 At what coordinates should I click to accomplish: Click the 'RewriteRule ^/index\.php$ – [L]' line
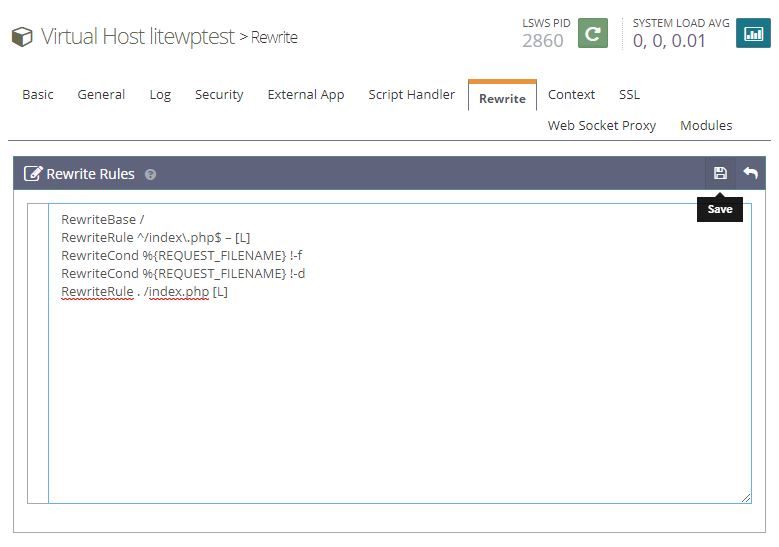point(156,237)
